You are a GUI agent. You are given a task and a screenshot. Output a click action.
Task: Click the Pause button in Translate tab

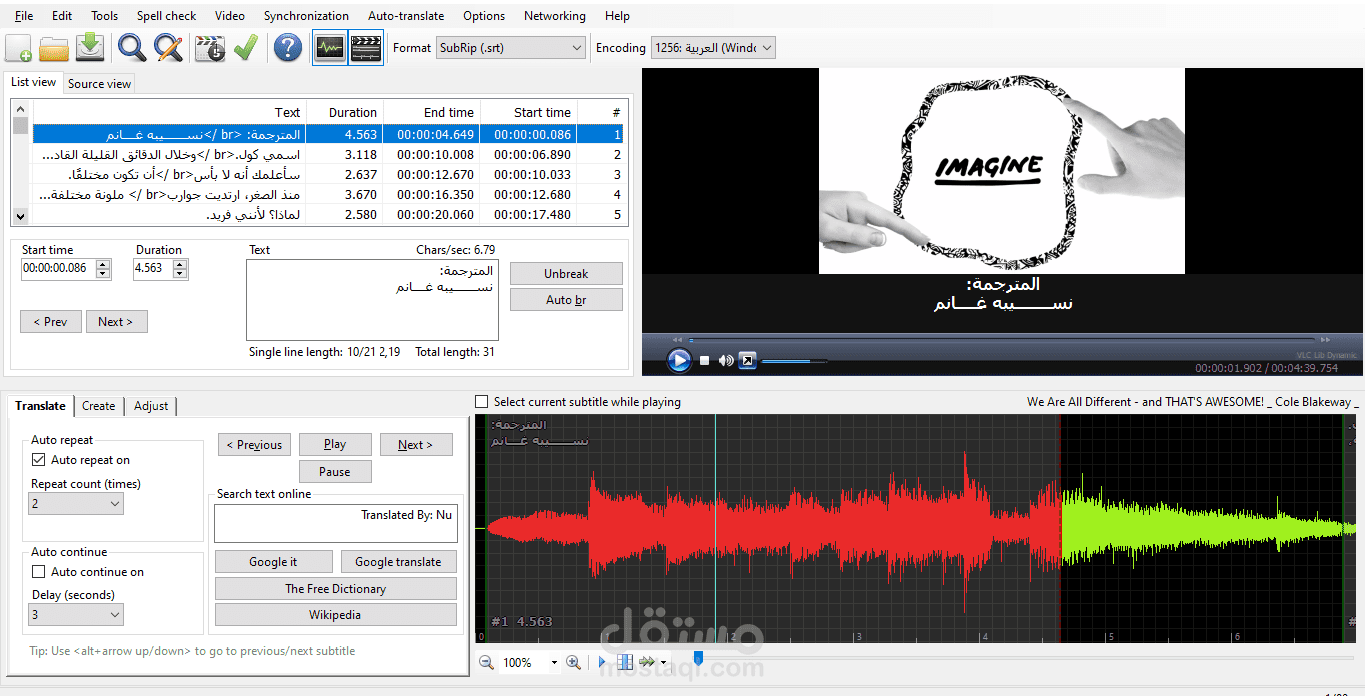pyautogui.click(x=335, y=471)
